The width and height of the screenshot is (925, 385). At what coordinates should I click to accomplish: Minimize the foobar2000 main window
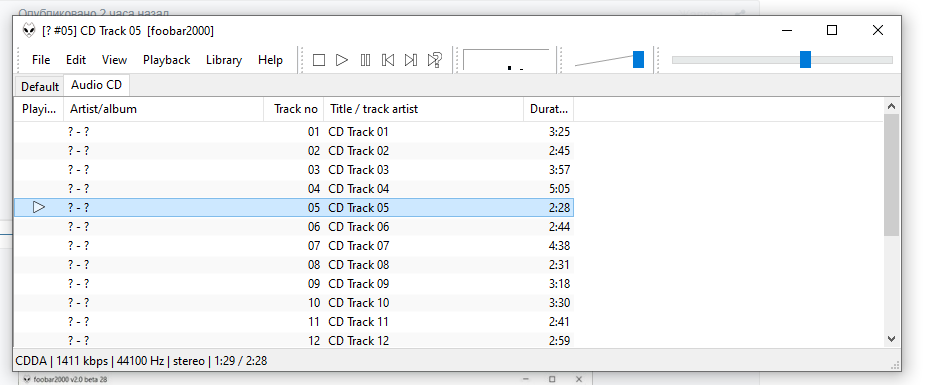pyautogui.click(x=786, y=30)
